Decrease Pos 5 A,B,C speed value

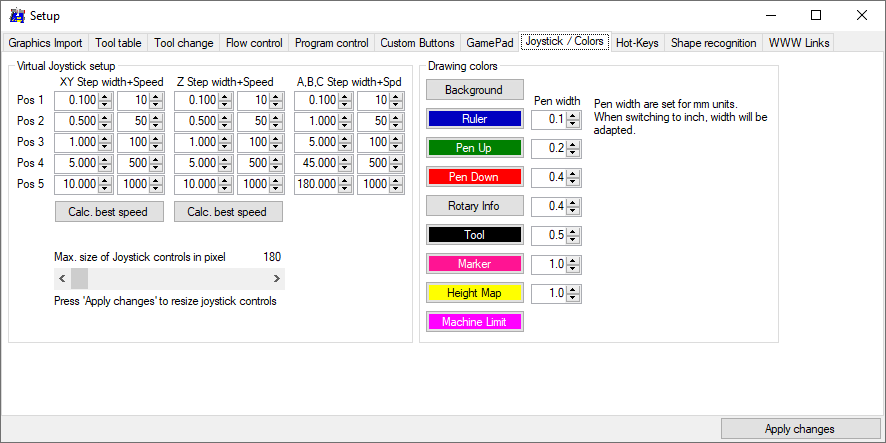pos(396,189)
